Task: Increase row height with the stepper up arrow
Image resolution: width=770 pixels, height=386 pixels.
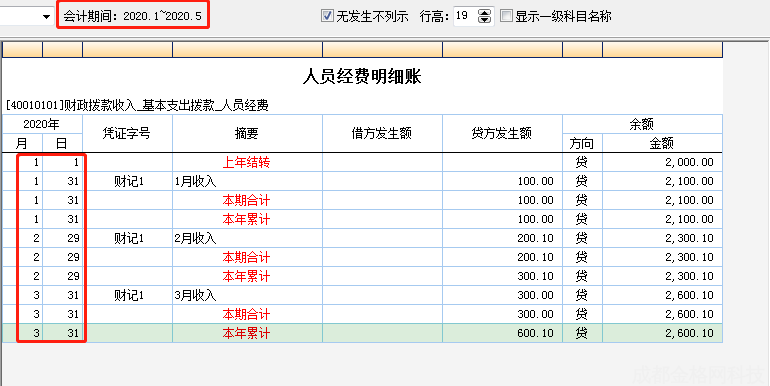Action: click(x=484, y=13)
